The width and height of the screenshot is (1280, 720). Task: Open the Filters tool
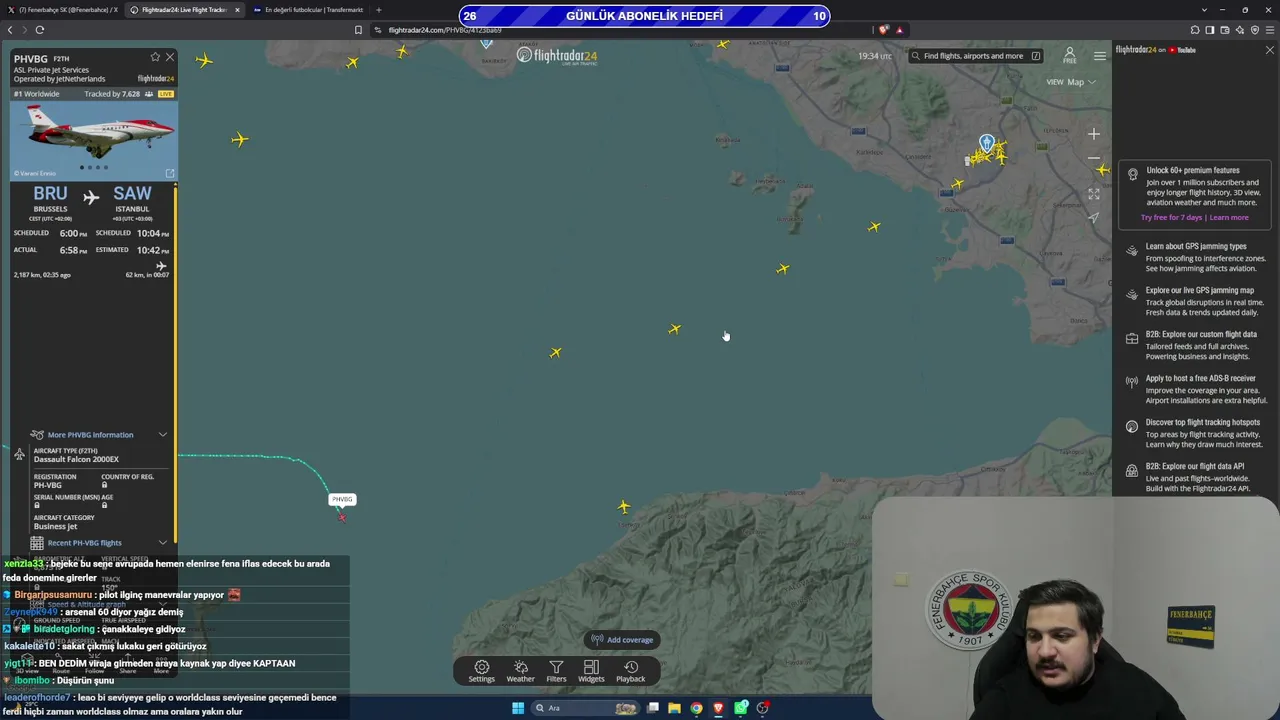(556, 671)
